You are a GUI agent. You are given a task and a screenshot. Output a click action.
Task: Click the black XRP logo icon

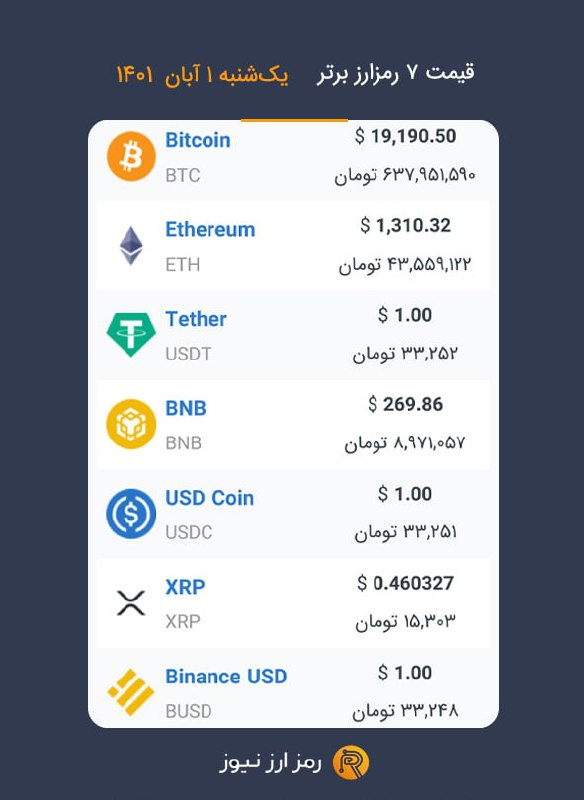coord(131,603)
